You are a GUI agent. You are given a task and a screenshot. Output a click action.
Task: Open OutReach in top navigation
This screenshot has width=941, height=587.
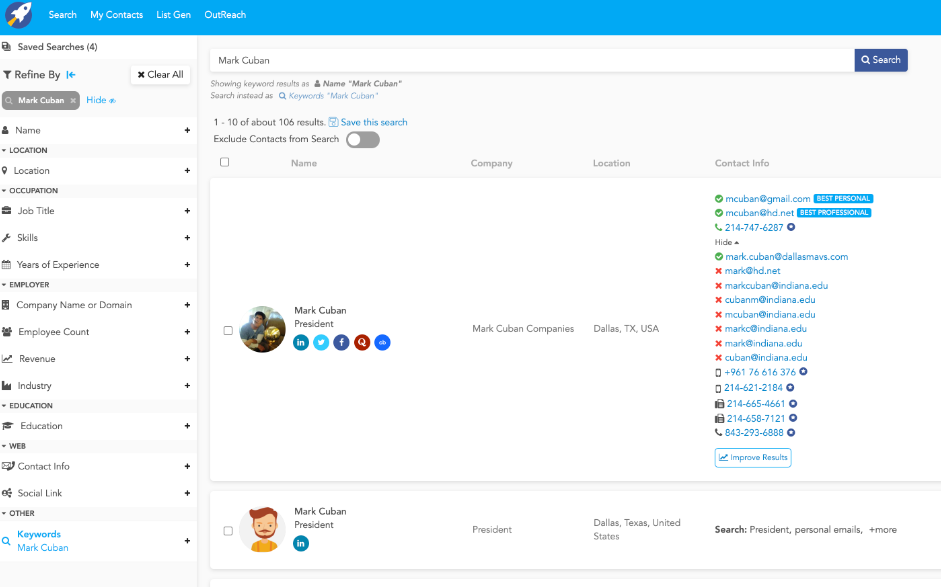click(x=225, y=14)
